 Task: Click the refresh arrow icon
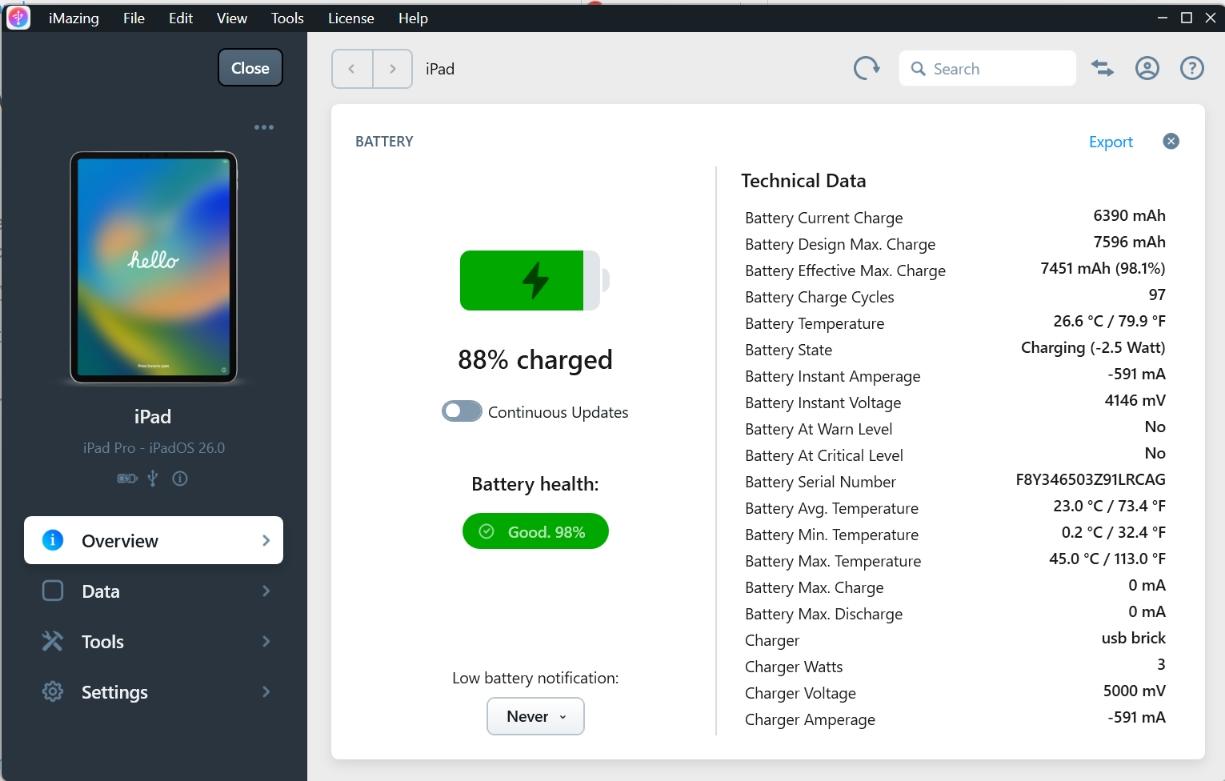[x=866, y=68]
